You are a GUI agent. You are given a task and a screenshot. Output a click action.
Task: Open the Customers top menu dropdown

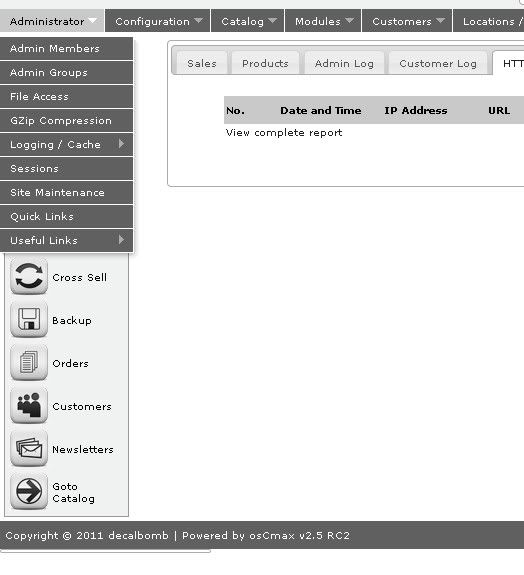pyautogui.click(x=407, y=21)
